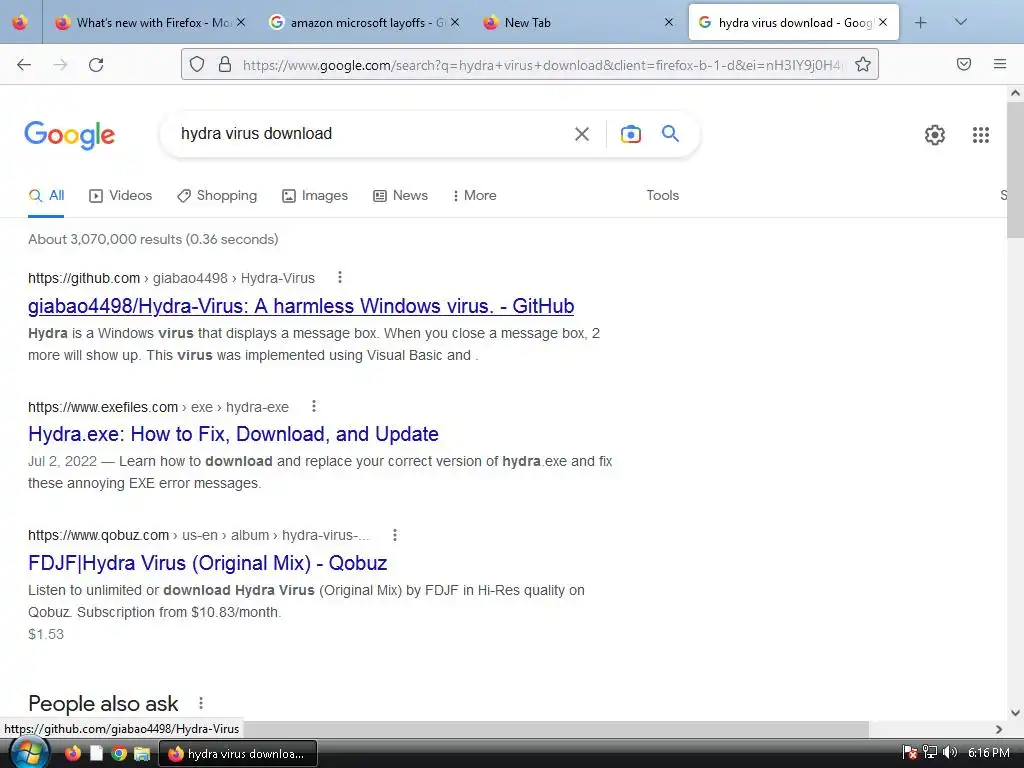Click the Firefox forward arrow button
The width and height of the screenshot is (1024, 768).
[x=60, y=65]
